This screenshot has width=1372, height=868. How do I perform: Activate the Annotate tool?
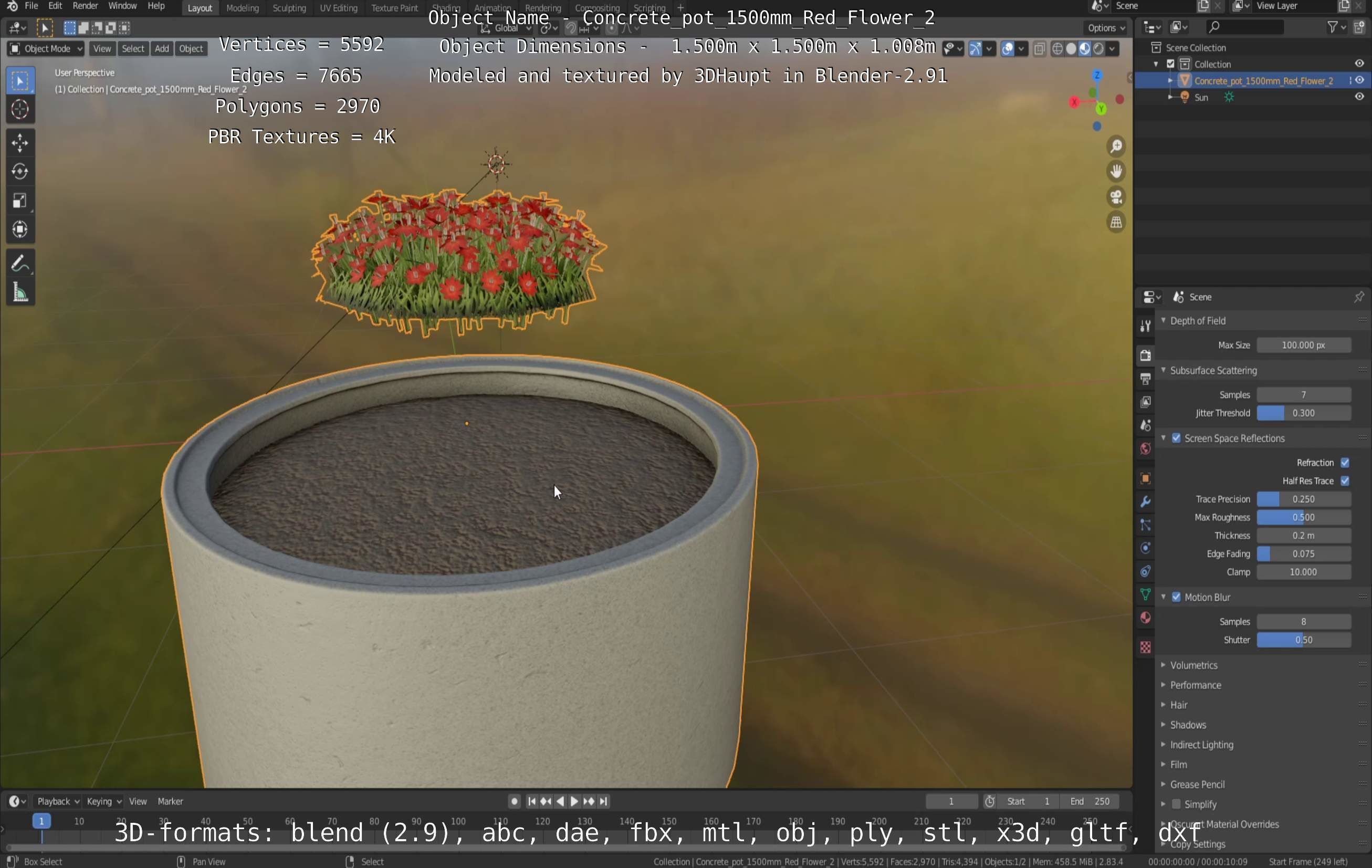point(20,263)
